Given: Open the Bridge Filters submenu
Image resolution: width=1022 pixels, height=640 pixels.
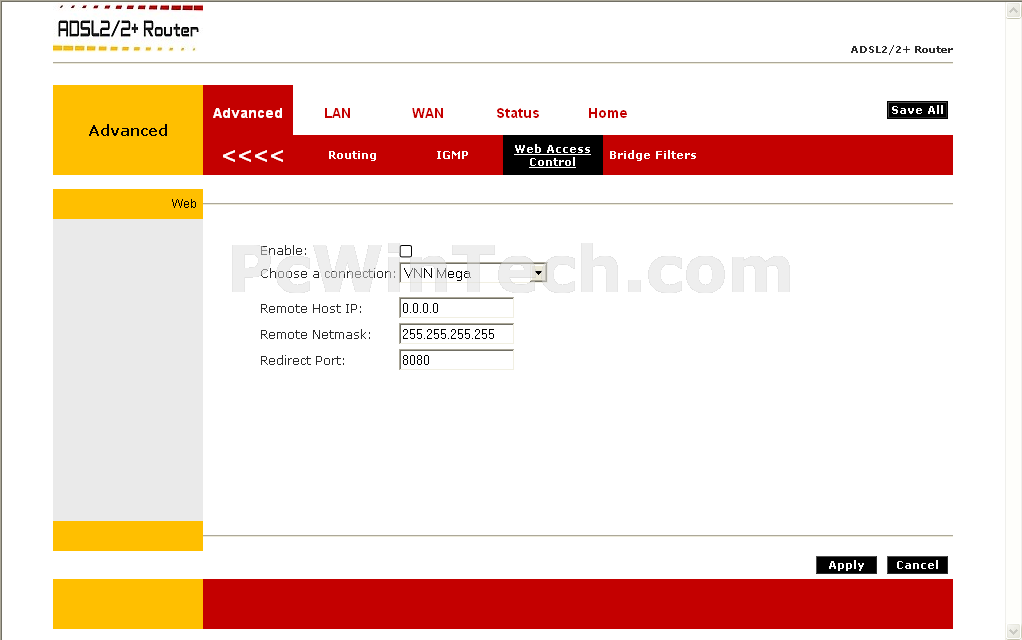Looking at the screenshot, I should 652,155.
